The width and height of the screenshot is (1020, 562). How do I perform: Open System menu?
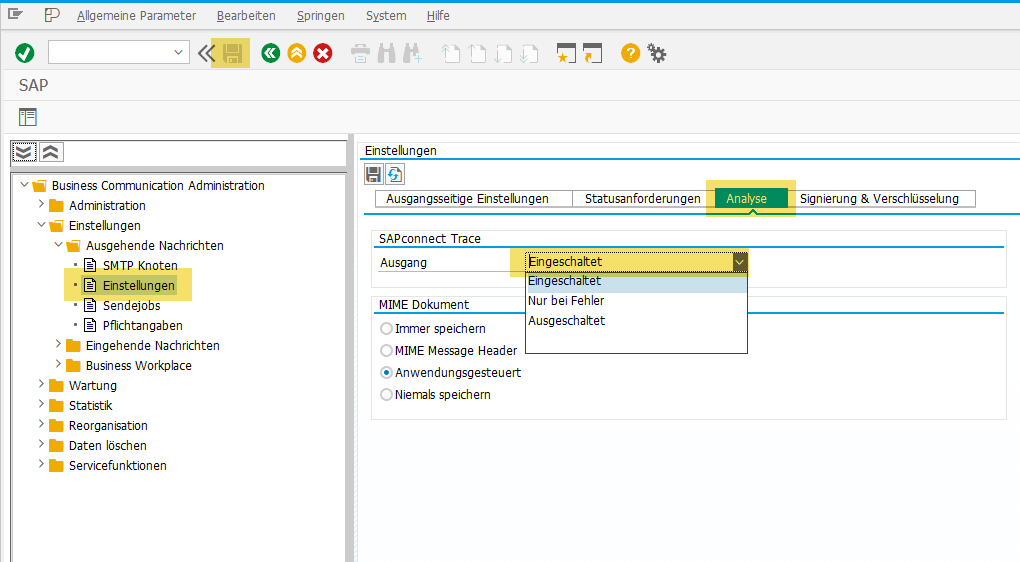386,16
